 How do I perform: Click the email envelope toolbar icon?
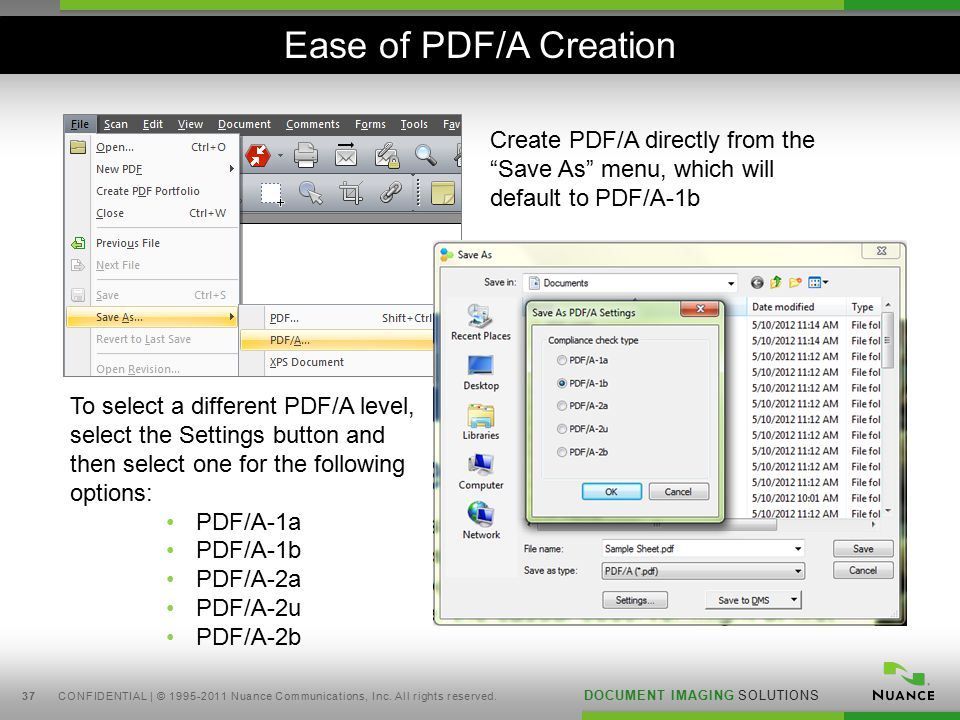pos(346,155)
